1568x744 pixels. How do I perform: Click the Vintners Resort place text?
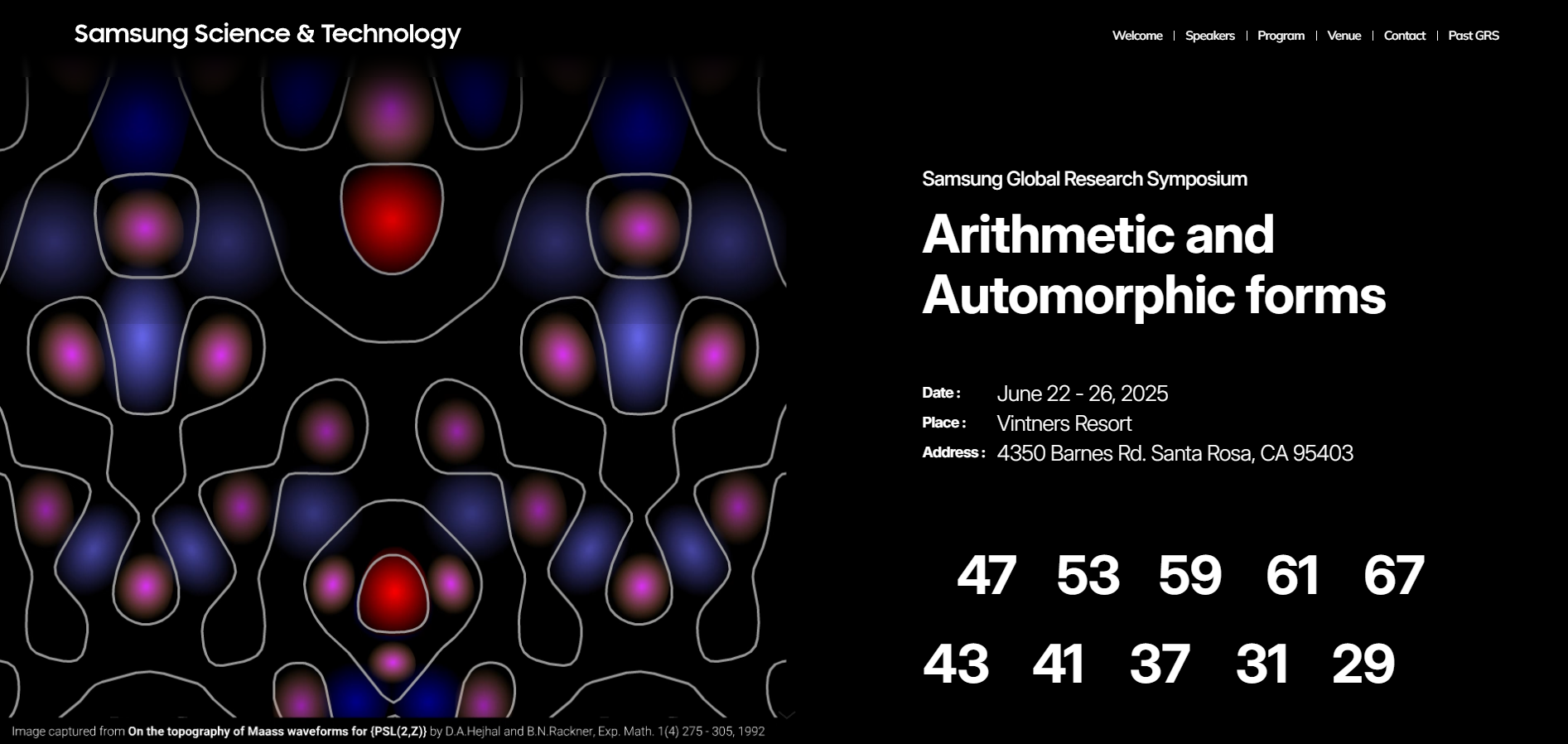click(1064, 423)
